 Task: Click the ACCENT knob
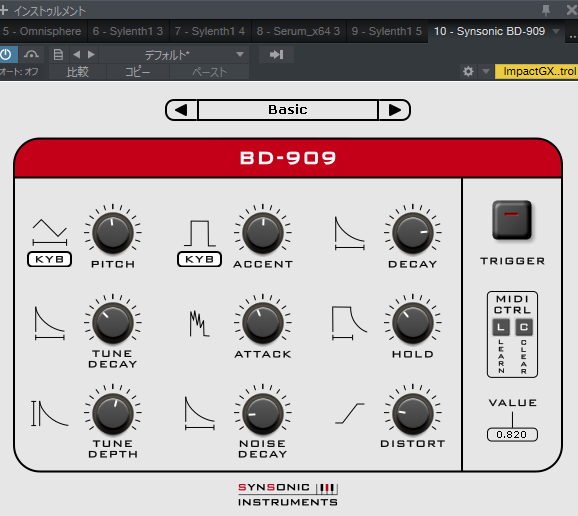pos(263,233)
